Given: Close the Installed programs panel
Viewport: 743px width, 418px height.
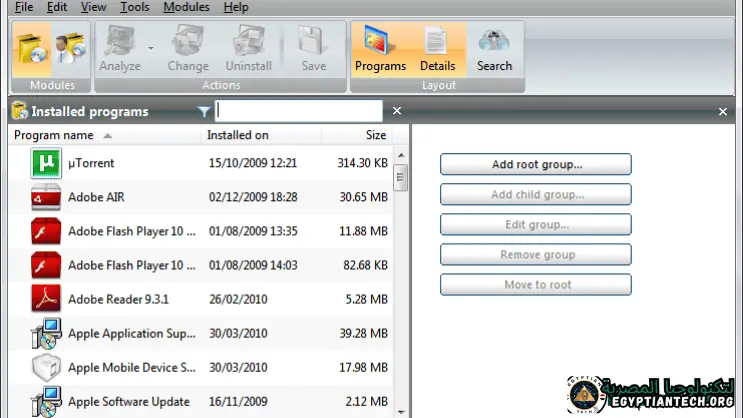Looking at the screenshot, I should (723, 111).
